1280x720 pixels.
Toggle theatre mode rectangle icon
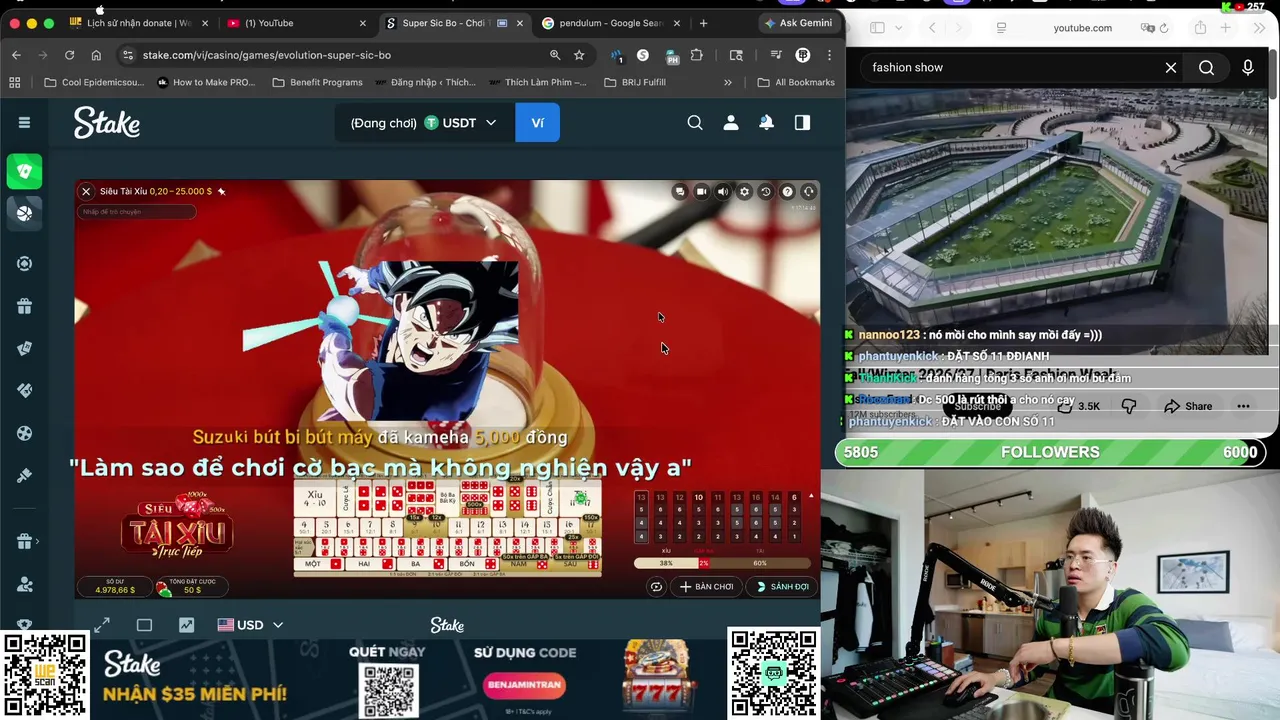(x=144, y=625)
